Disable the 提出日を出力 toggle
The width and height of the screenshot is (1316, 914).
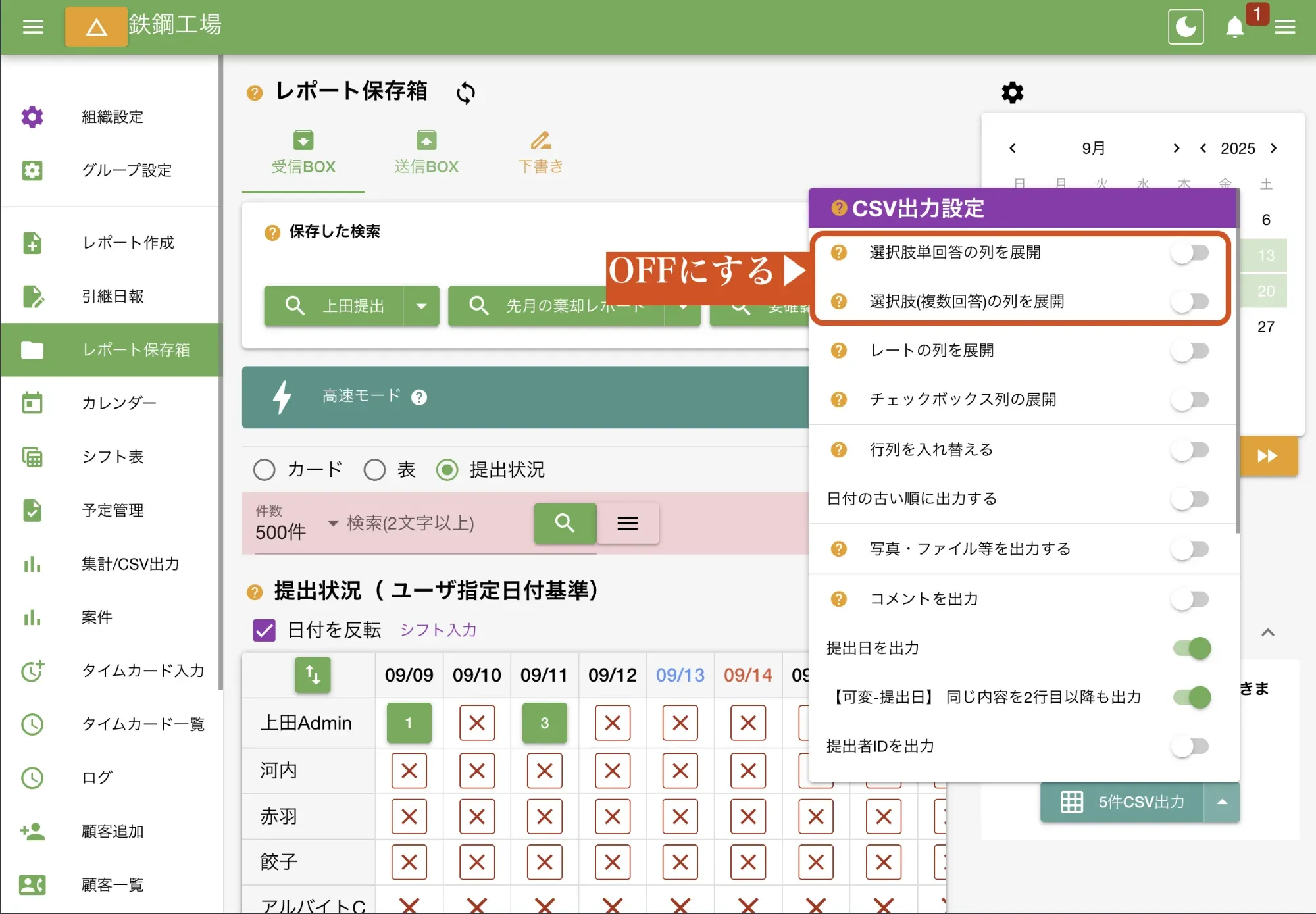coord(1191,648)
